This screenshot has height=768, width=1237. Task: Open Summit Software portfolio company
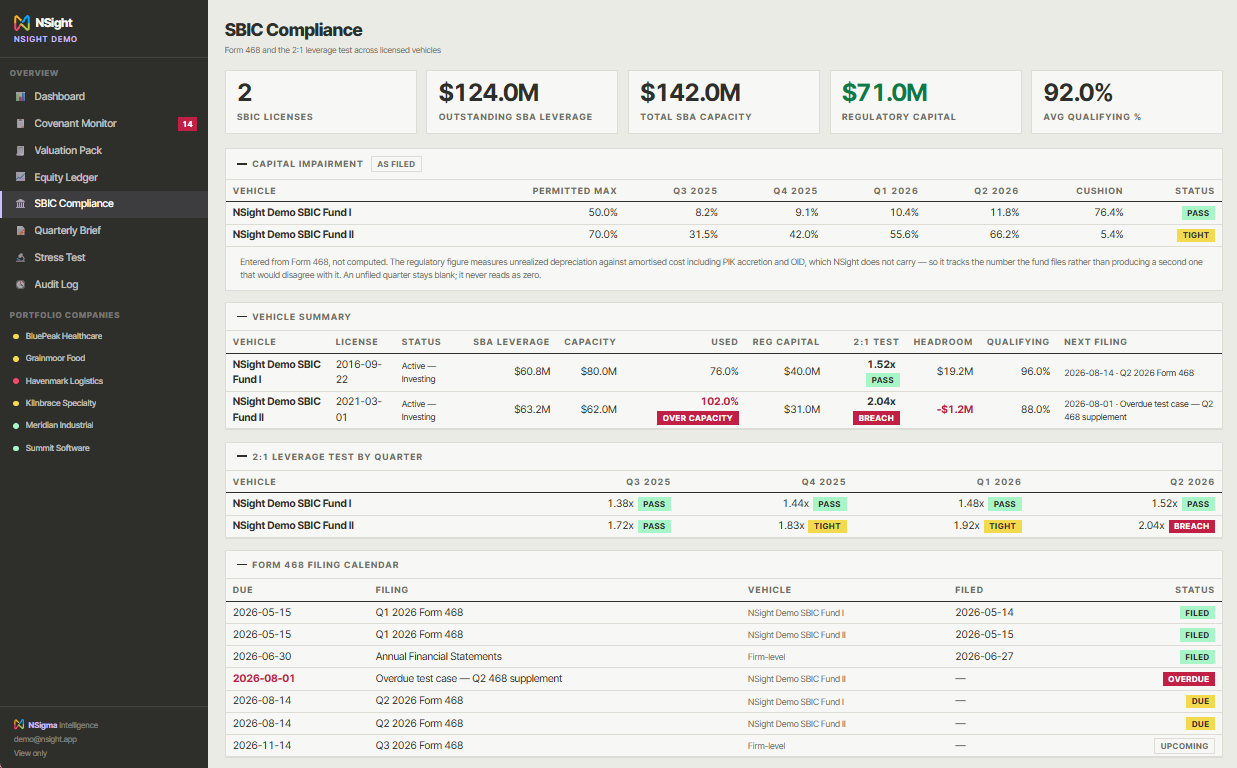[104, 448]
